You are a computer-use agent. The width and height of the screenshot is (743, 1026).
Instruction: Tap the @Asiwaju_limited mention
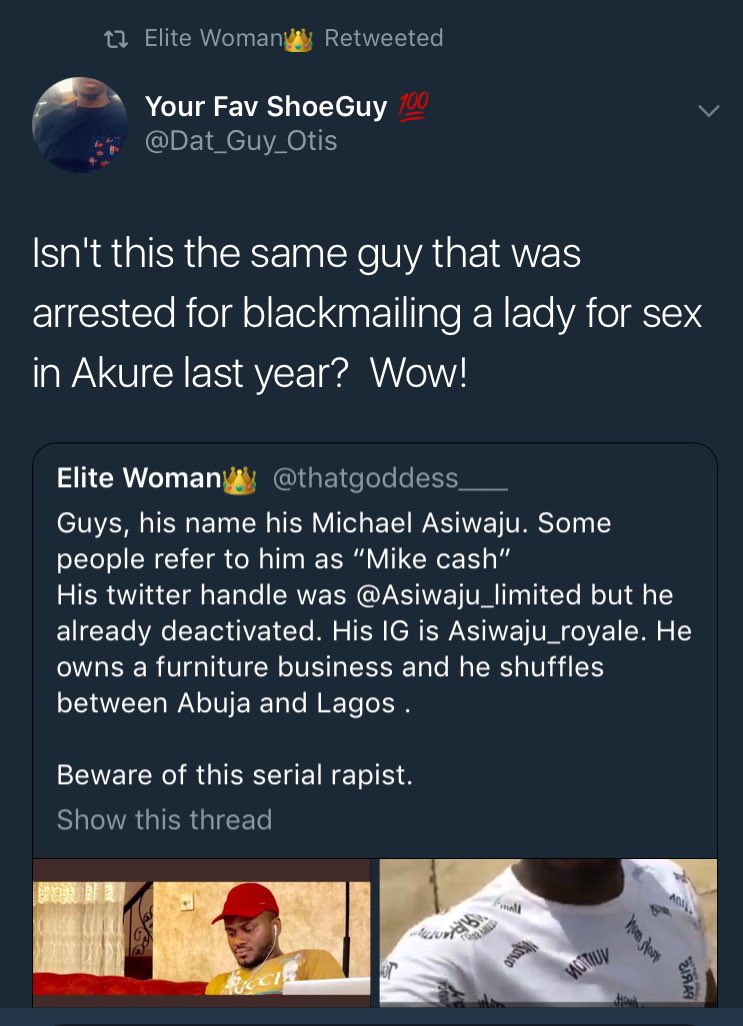click(x=491, y=595)
